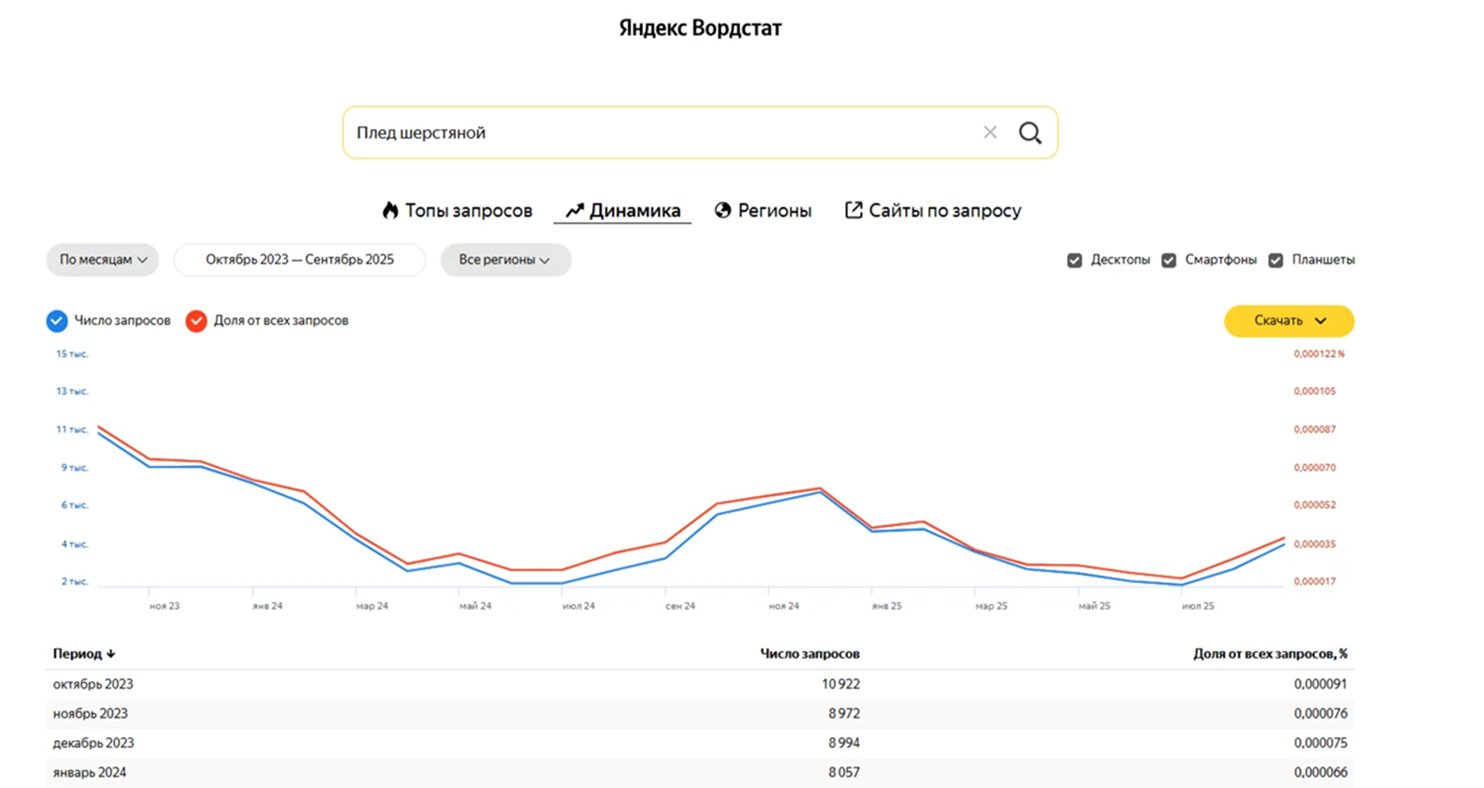
Task: Click the chart axis label июл 24
Action: 578,606
